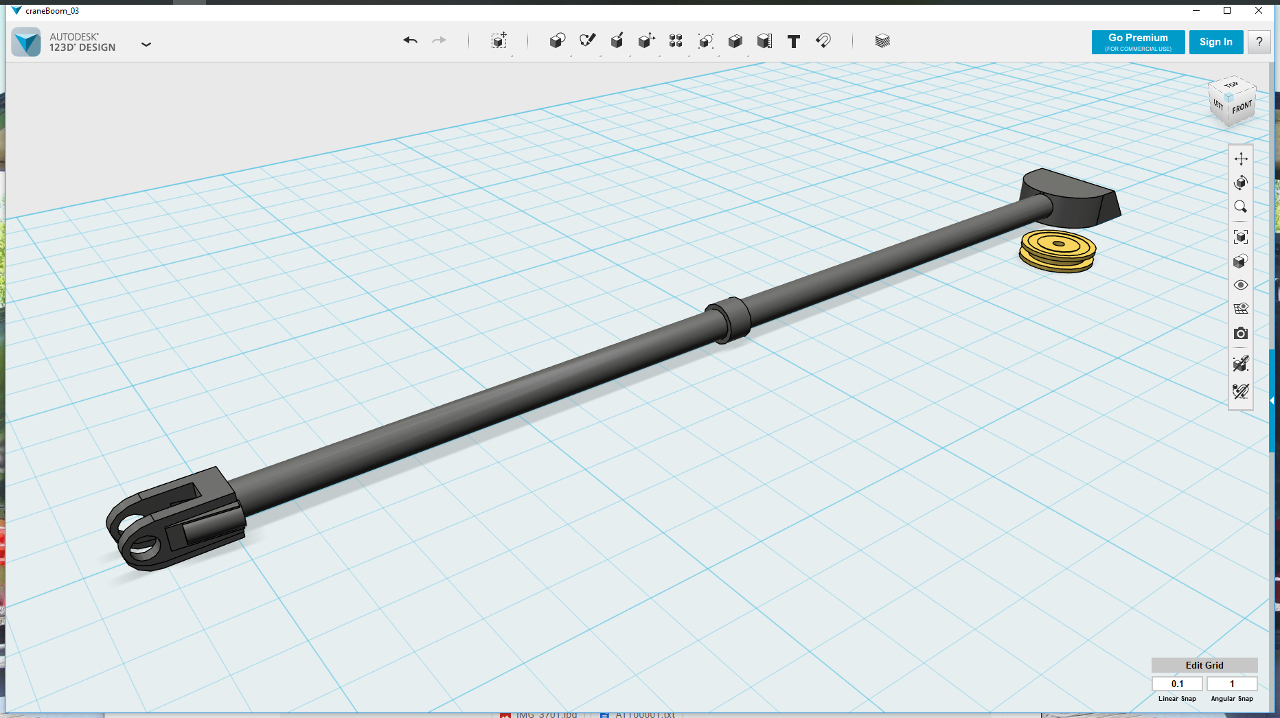Toggle show/hide solids eye icon
The width and height of the screenshot is (1280, 718).
[x=1241, y=285]
